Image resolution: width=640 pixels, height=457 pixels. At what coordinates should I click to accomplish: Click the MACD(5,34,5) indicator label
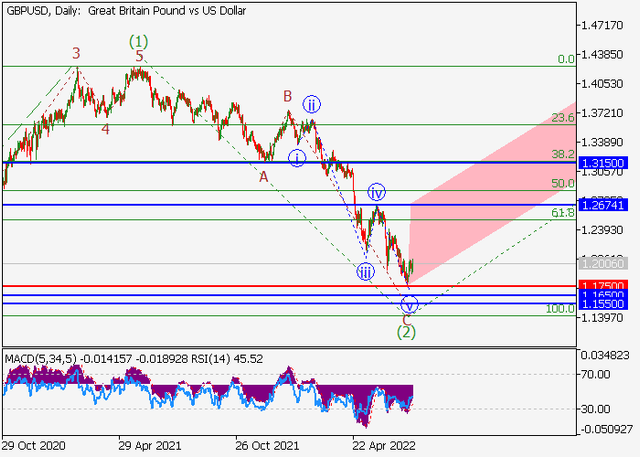[x=40, y=359]
